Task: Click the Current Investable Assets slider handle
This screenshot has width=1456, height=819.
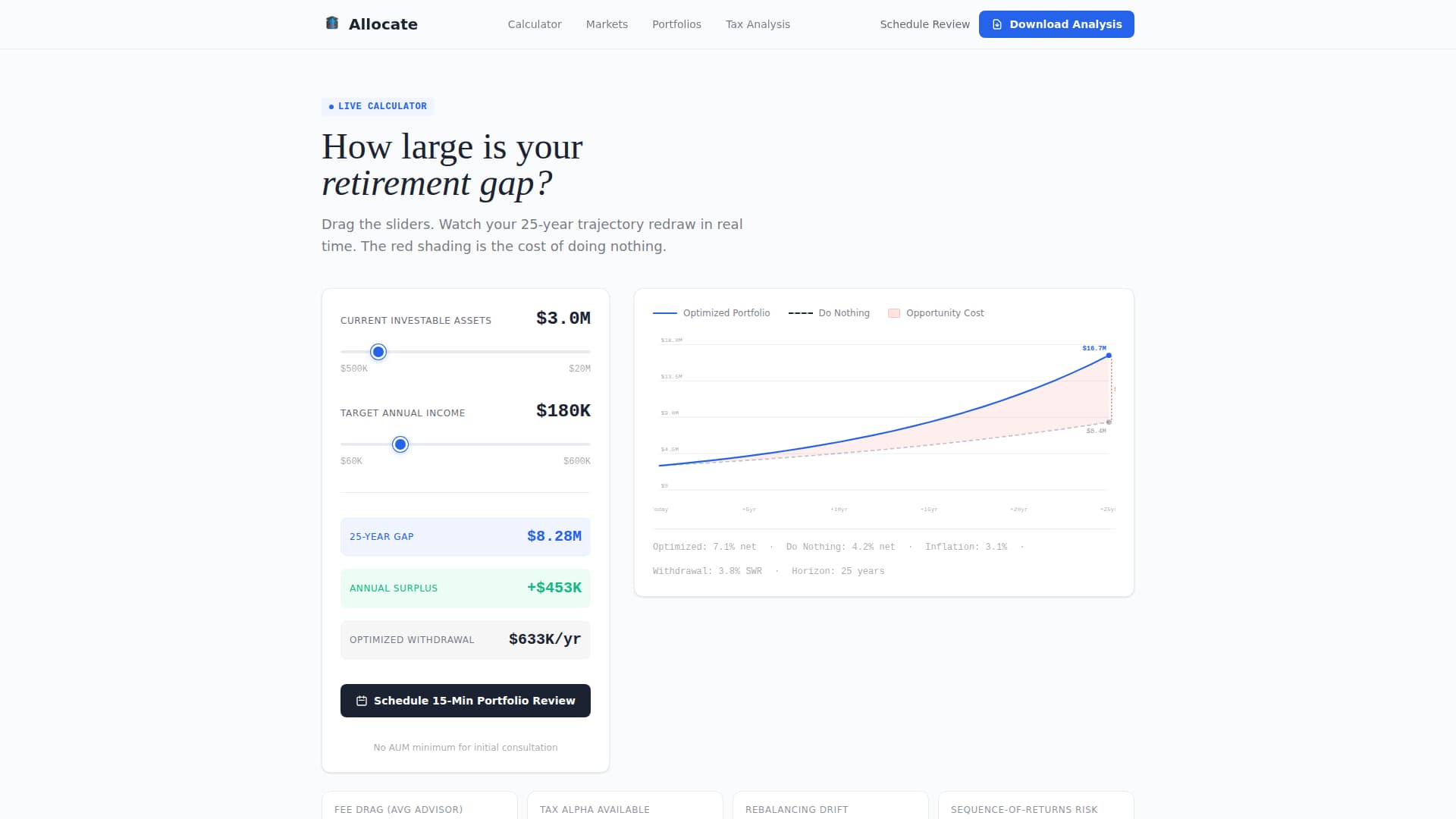Action: point(378,352)
